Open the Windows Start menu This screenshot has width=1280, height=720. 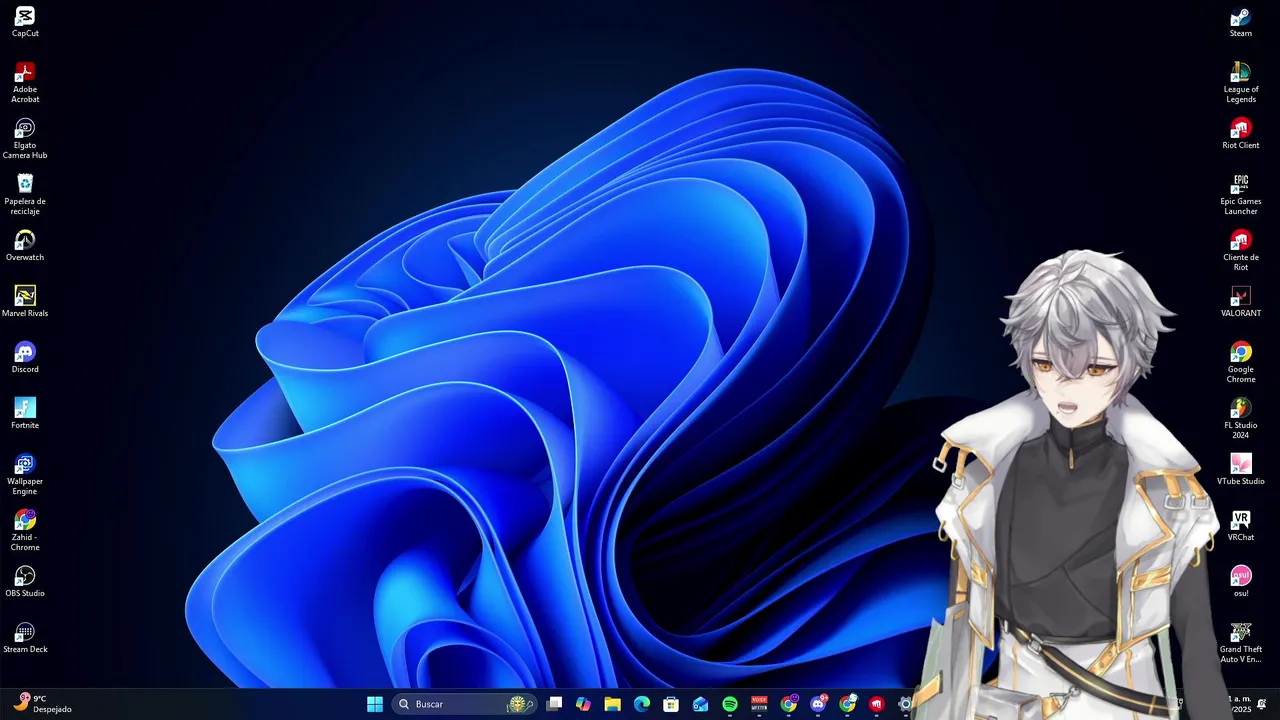pos(375,704)
